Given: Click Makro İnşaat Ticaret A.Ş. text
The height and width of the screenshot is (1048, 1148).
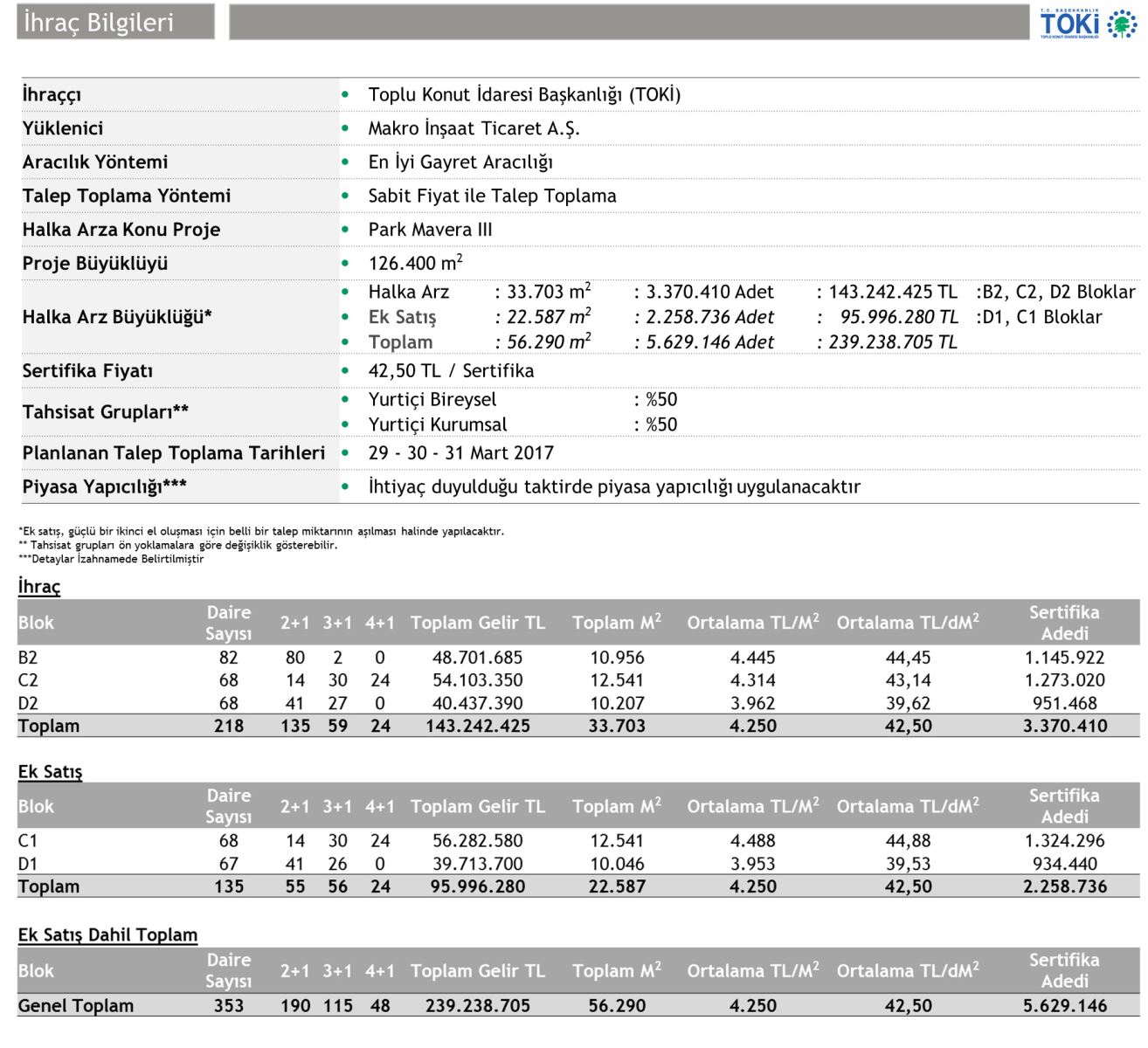Looking at the screenshot, I should click(x=474, y=128).
